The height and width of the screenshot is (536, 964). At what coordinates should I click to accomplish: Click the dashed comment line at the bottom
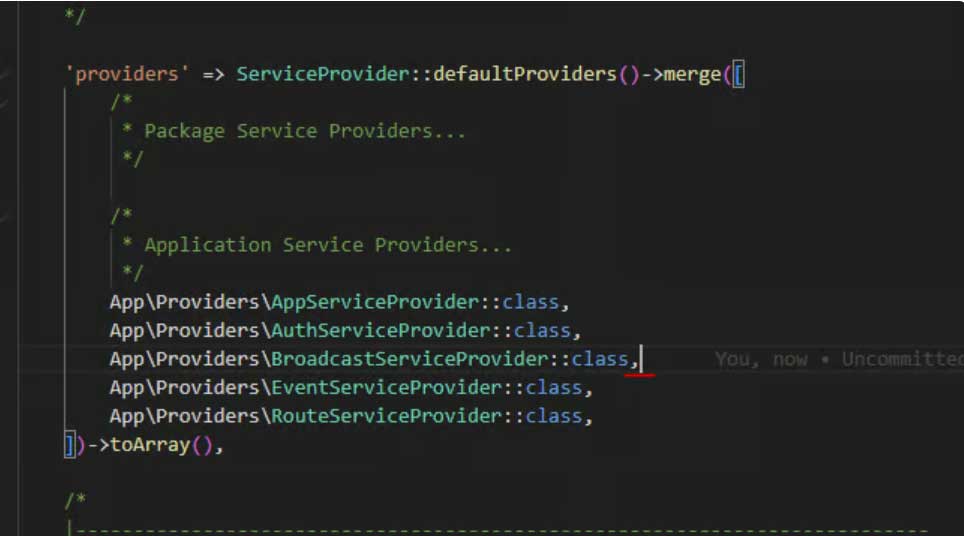[500, 529]
